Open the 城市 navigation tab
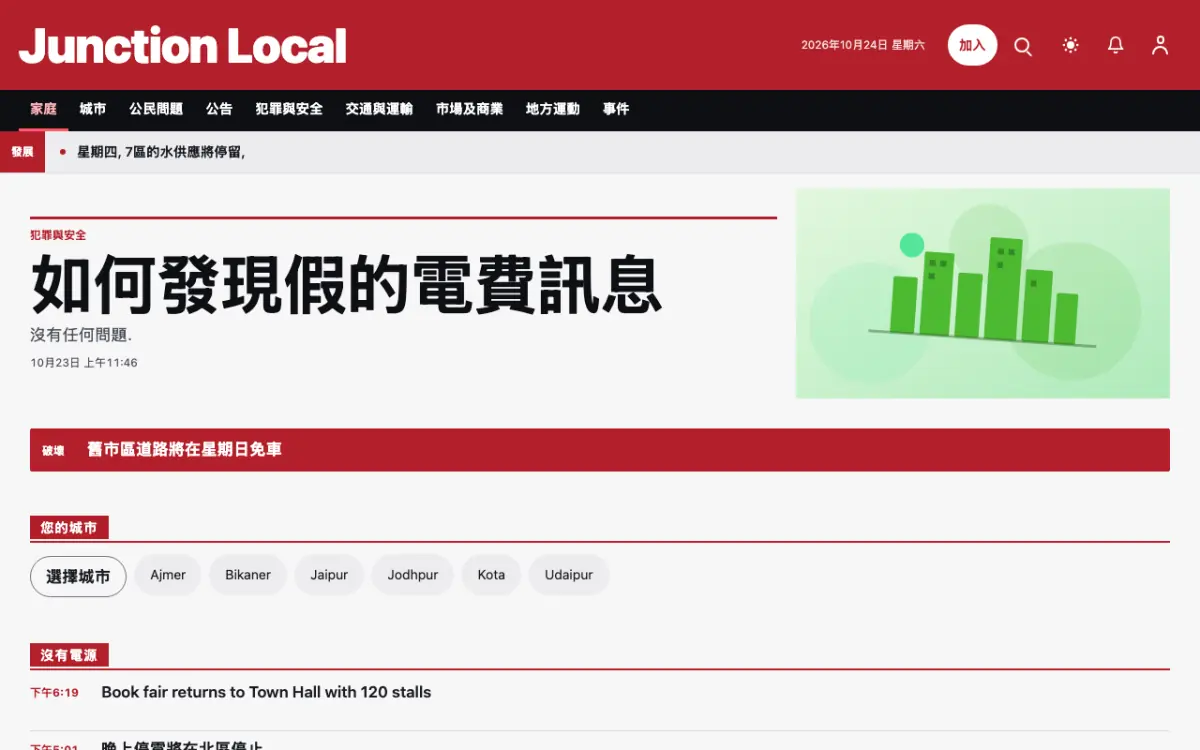Viewport: 1200px width, 750px height. point(93,109)
